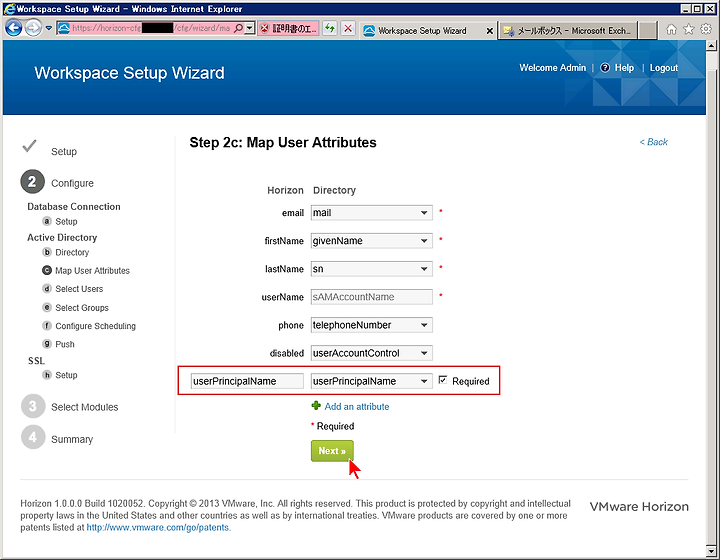Image resolution: width=720 pixels, height=560 pixels.
Task: Click Add an attribute link
Action: point(357,407)
